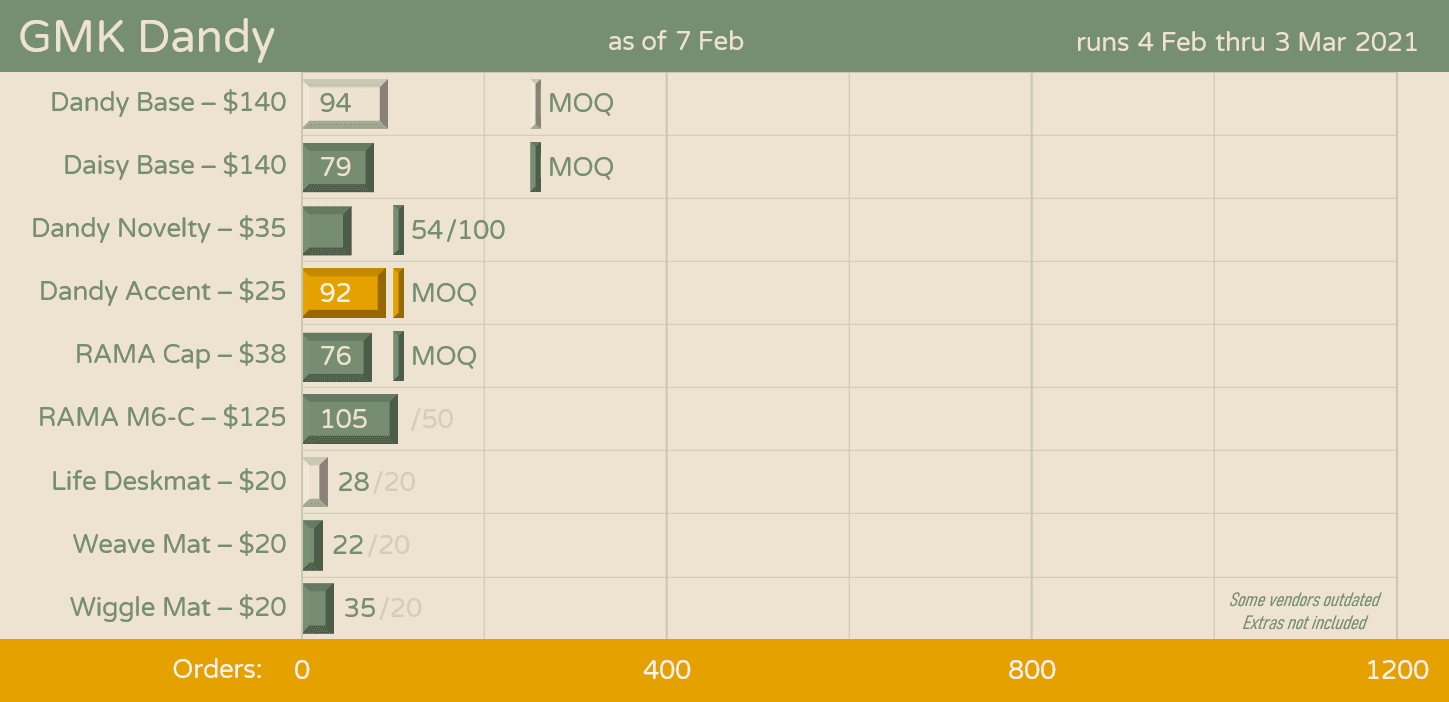Click the "runs 4 Feb thru 3 Mar 2021" text

[1246, 42]
